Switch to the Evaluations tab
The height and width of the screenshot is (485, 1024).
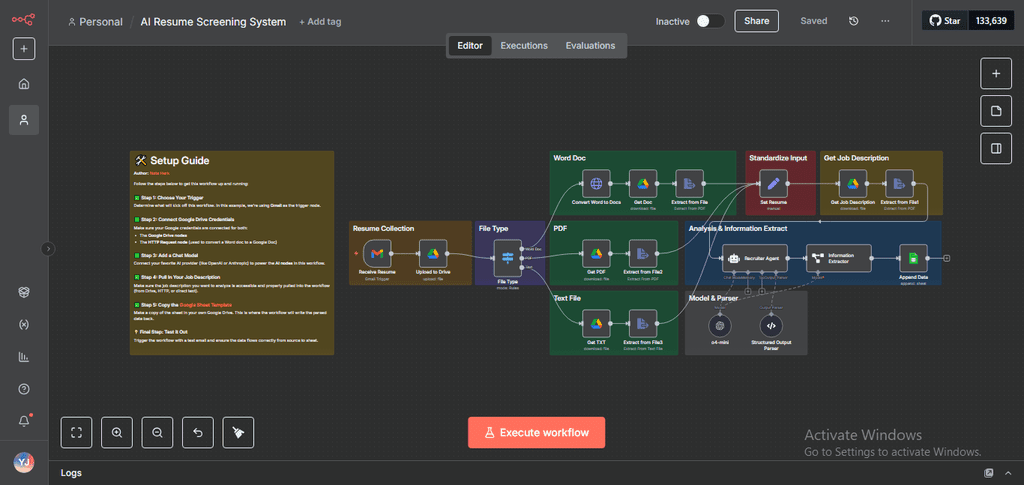[x=590, y=46]
